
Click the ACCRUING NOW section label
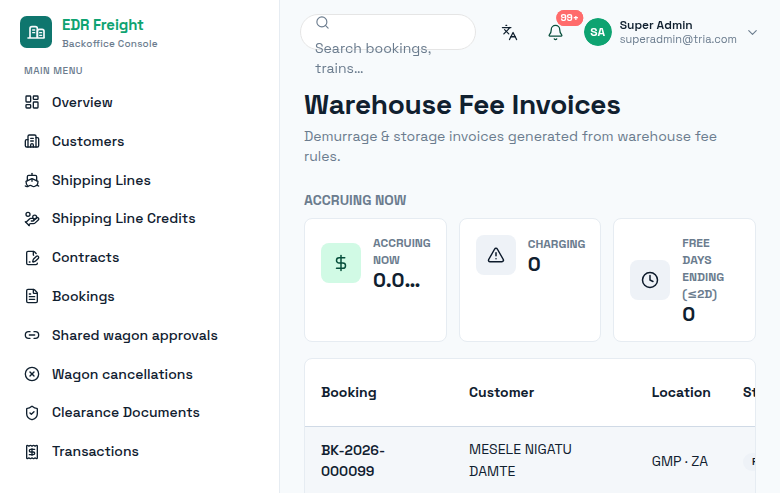click(355, 200)
